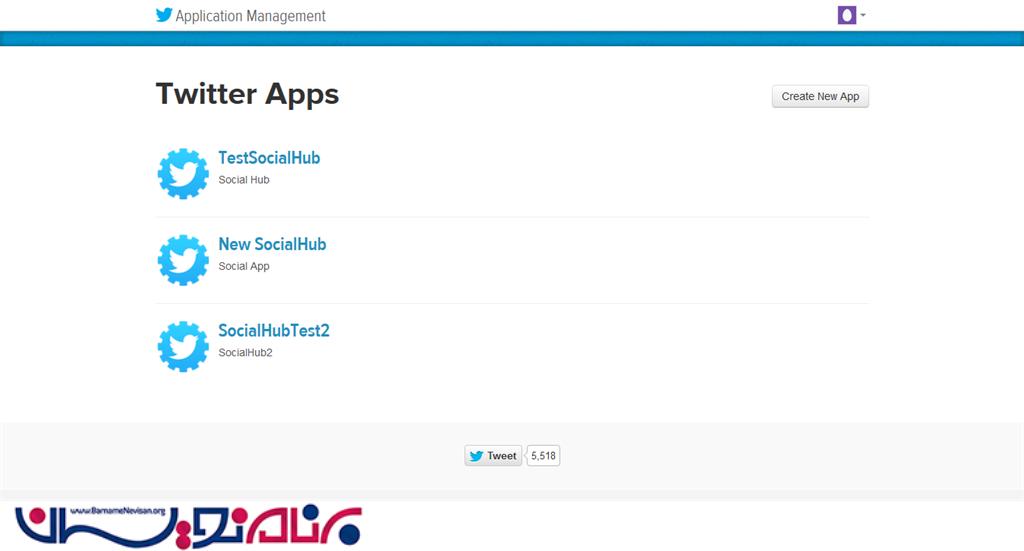1024x551 pixels.
Task: Click the purple user avatar icon
Action: [846, 15]
